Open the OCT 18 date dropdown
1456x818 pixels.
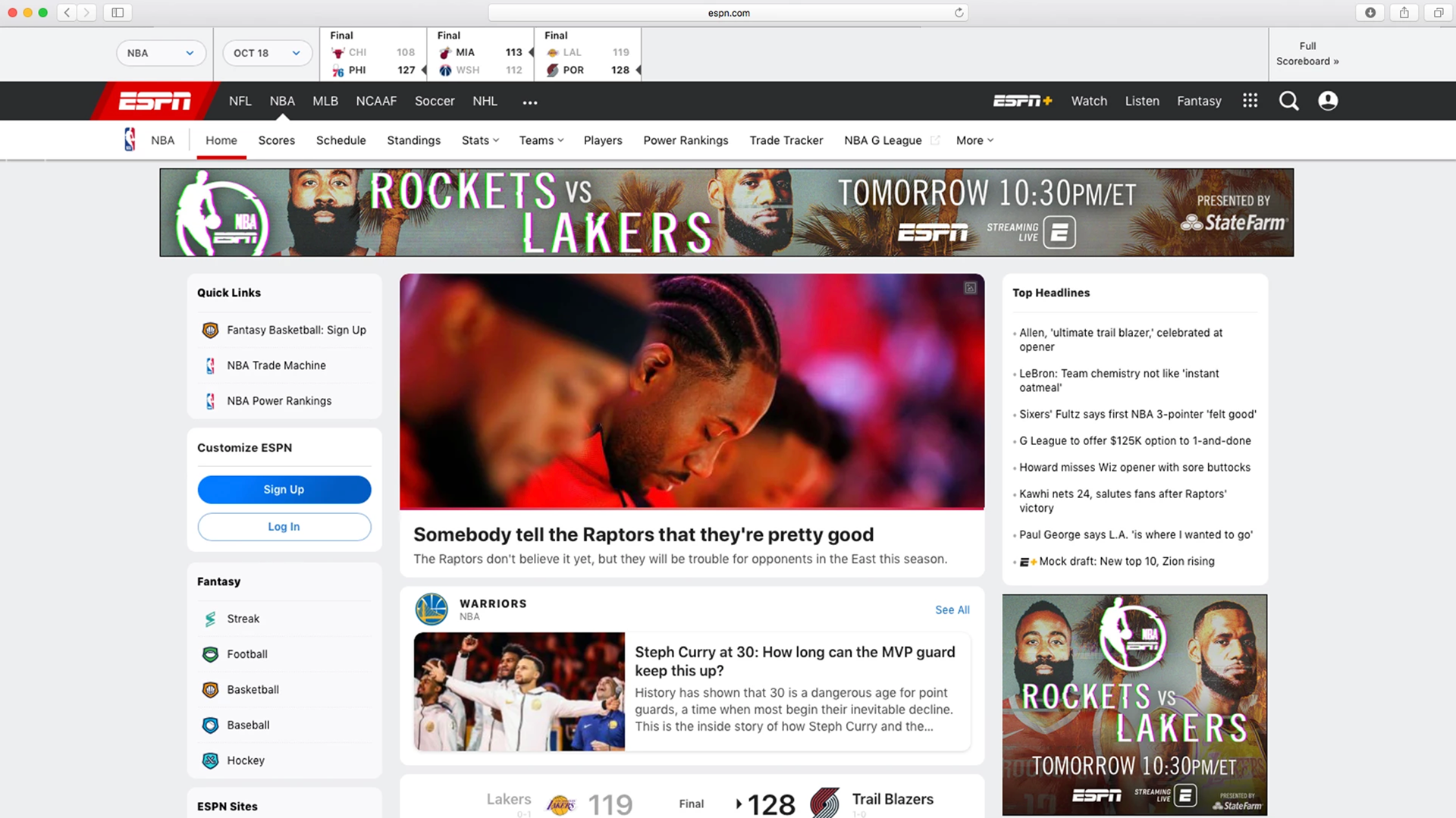point(267,53)
